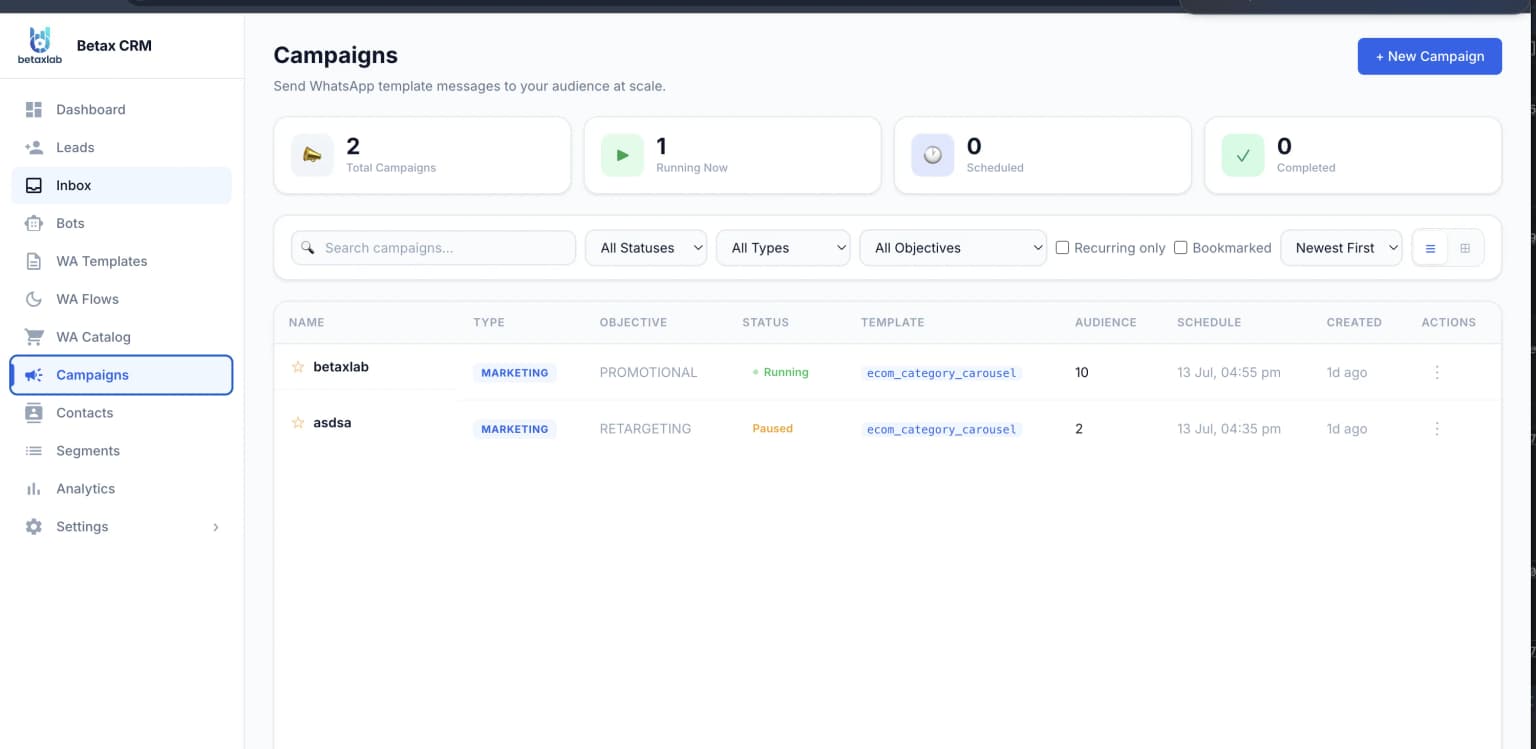The image size is (1536, 749).
Task: Open Contacts in sidebar
Action: pyautogui.click(x=122, y=413)
